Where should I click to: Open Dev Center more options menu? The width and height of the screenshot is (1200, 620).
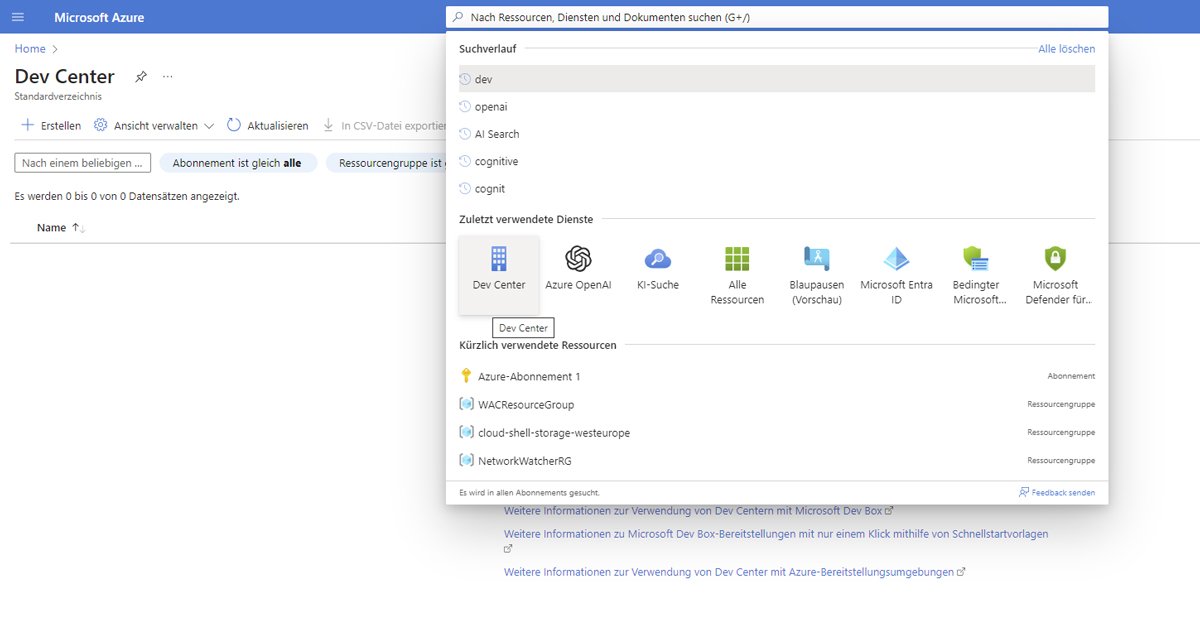click(167, 78)
